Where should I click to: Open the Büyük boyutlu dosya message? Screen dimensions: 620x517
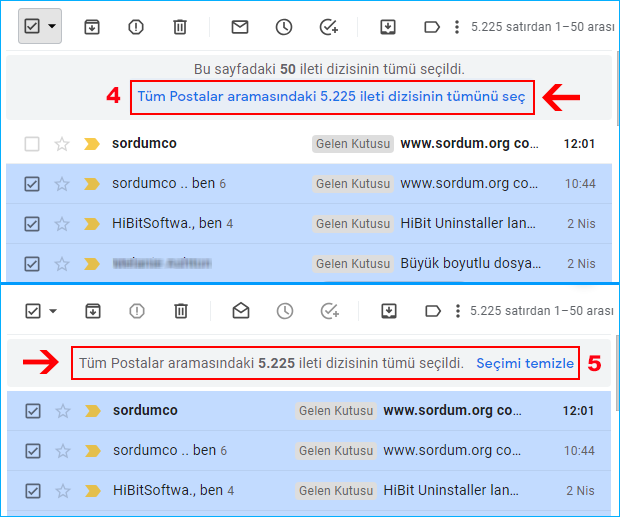click(471, 263)
